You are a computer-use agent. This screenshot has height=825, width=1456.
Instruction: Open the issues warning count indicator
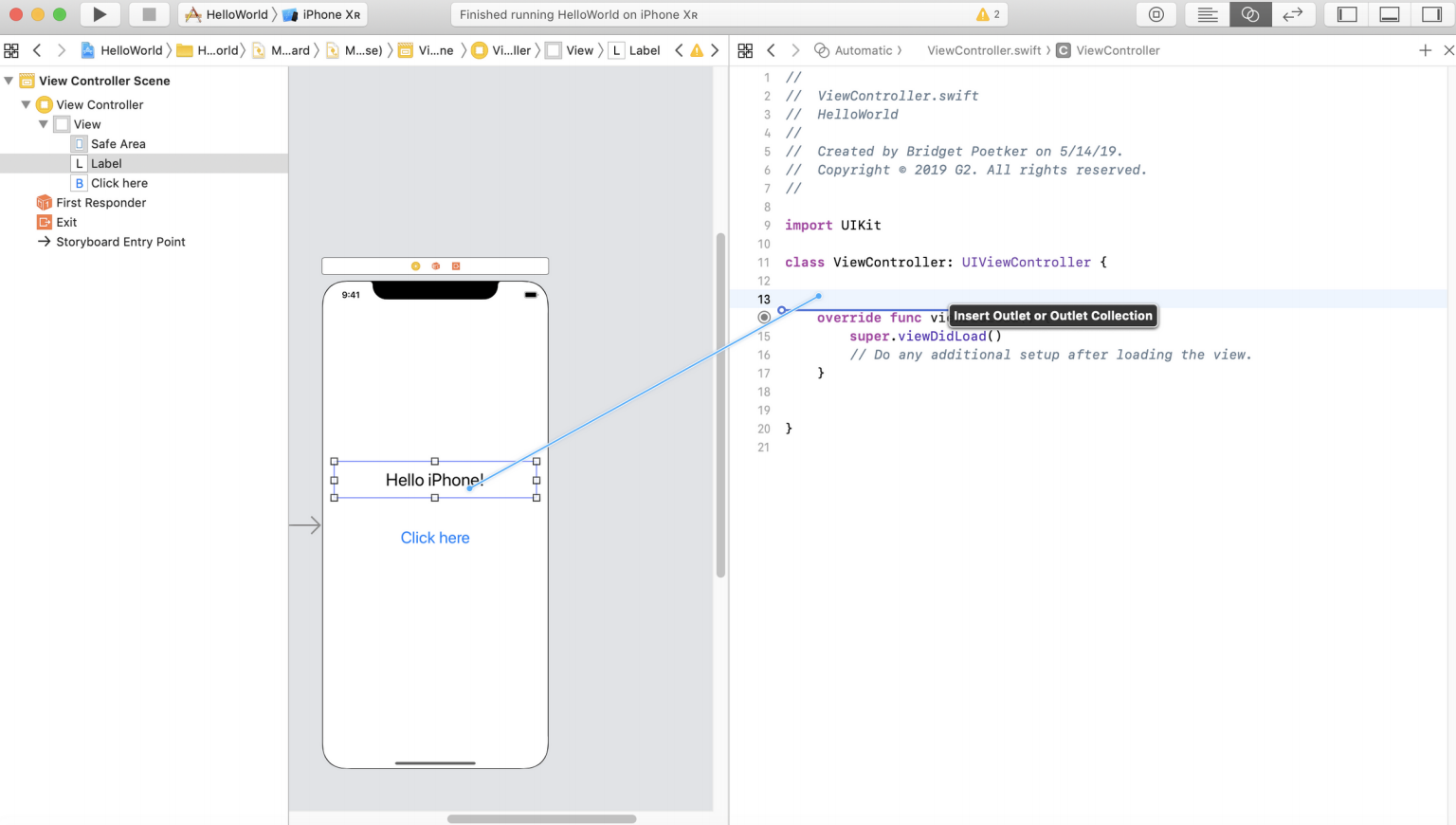pos(989,14)
